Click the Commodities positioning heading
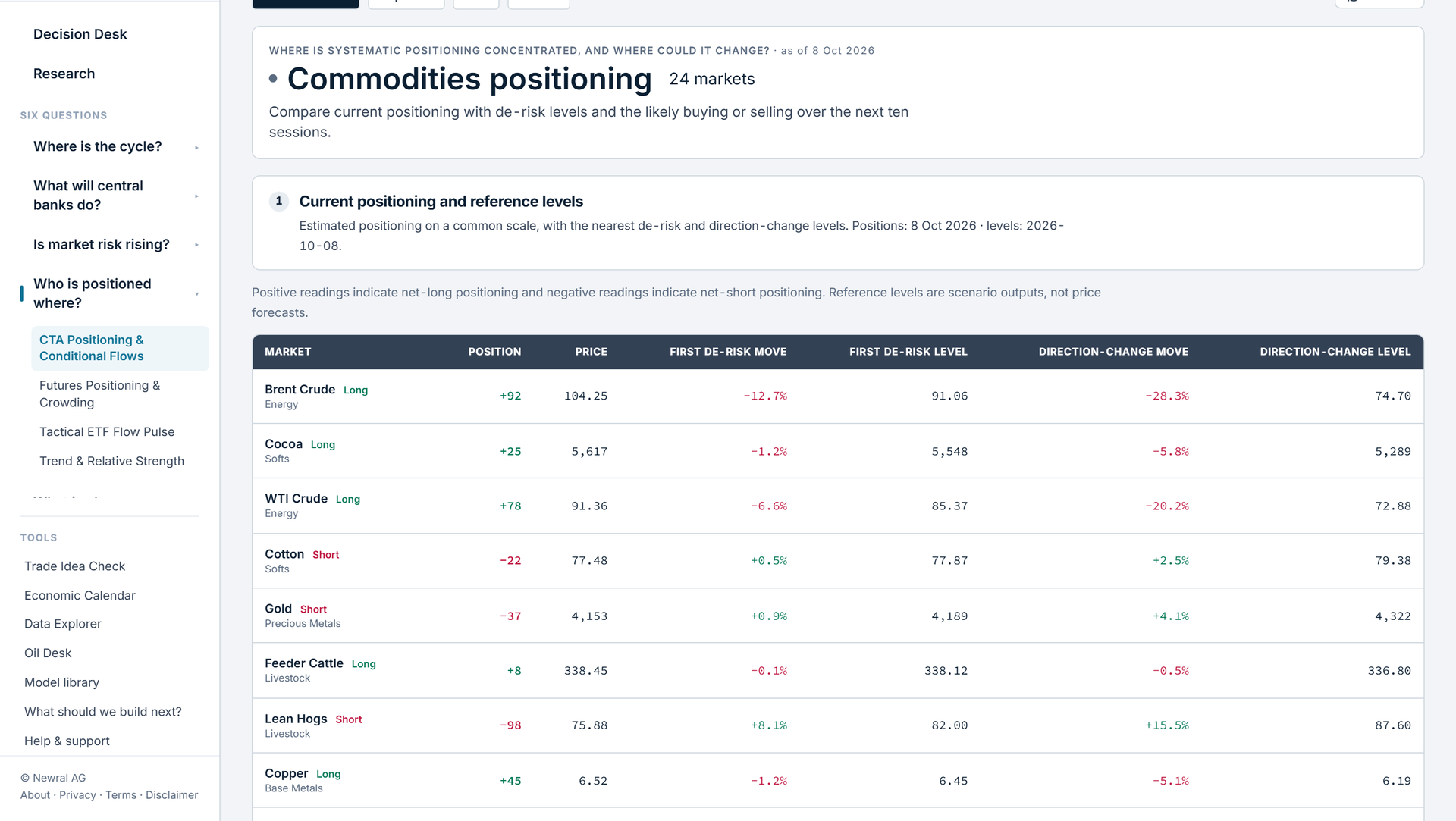Viewport: 1456px width, 821px height. pyautogui.click(x=469, y=79)
